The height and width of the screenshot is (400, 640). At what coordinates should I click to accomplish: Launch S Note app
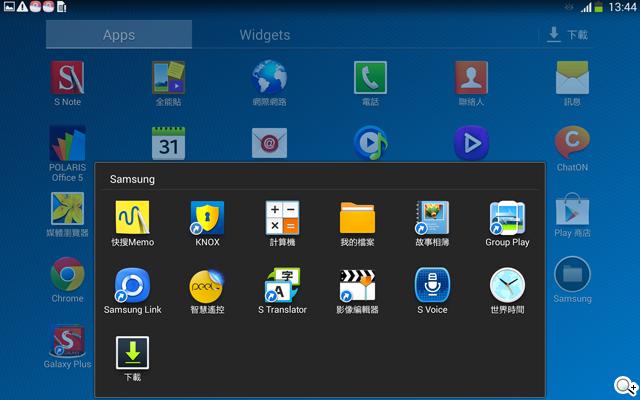click(x=68, y=78)
